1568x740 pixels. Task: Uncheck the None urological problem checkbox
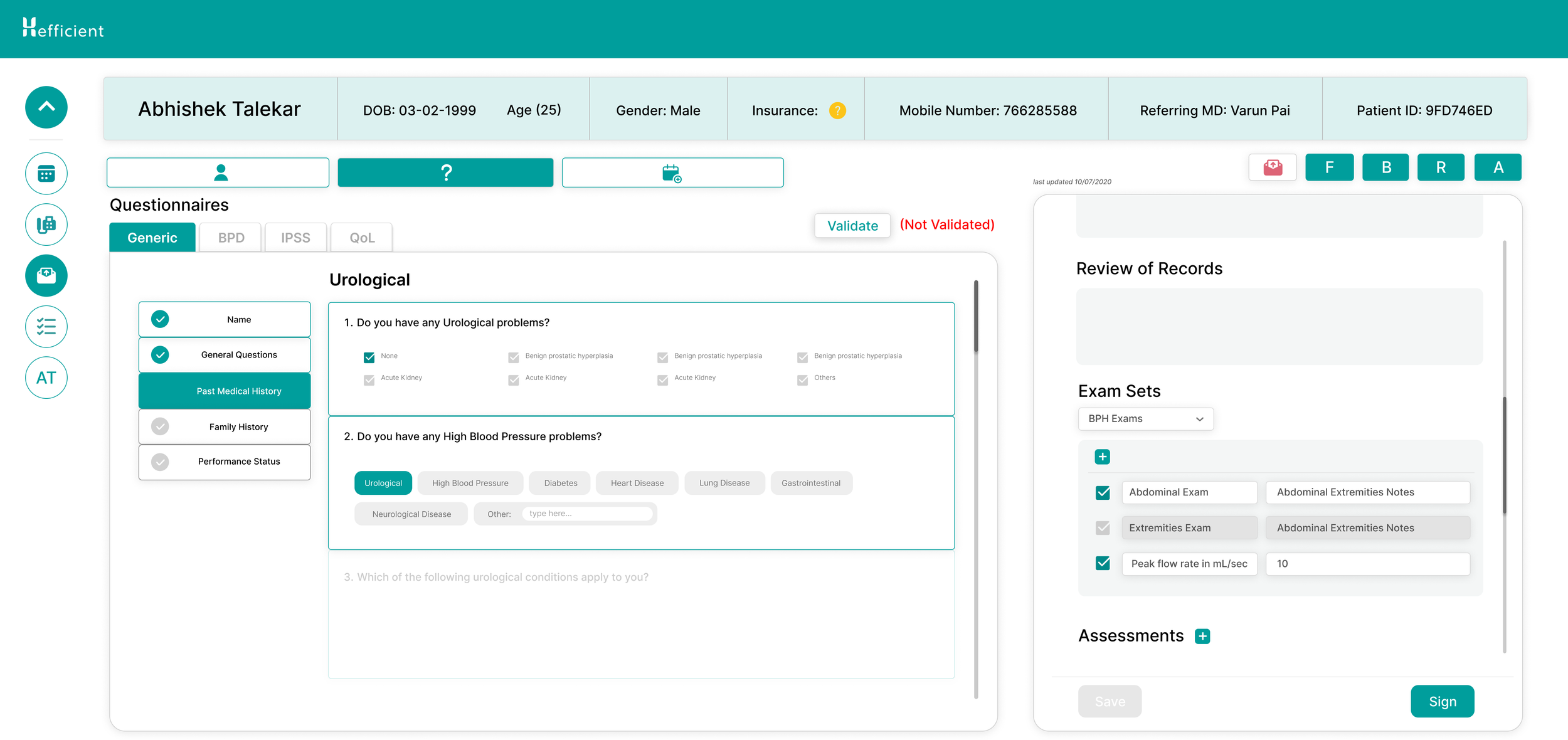[x=369, y=357]
